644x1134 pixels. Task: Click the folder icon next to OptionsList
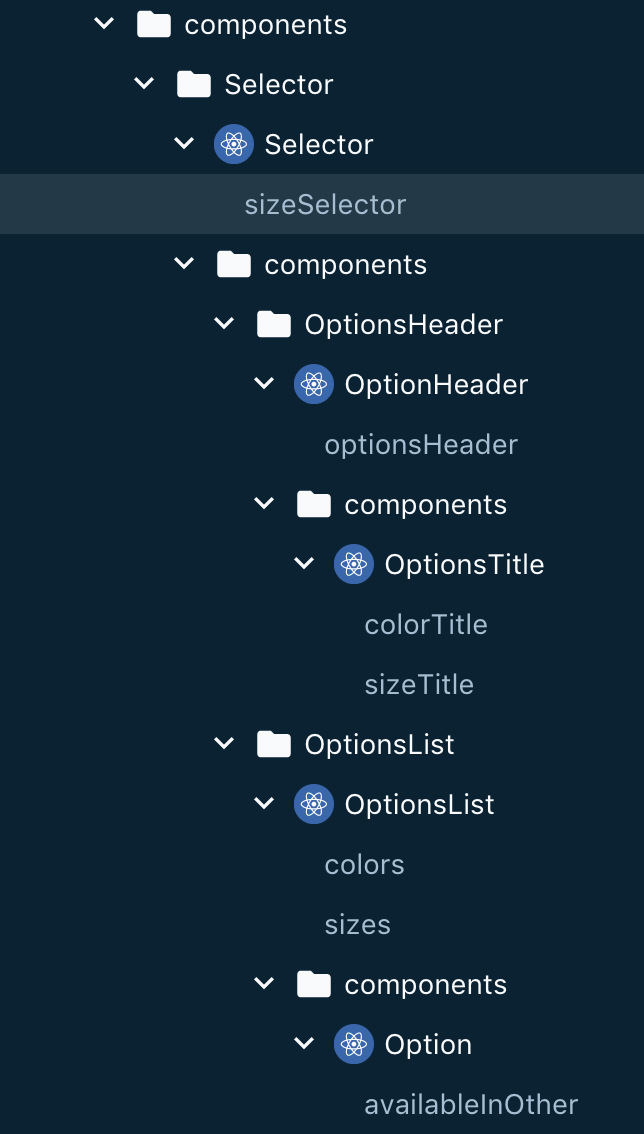pyautogui.click(x=274, y=744)
